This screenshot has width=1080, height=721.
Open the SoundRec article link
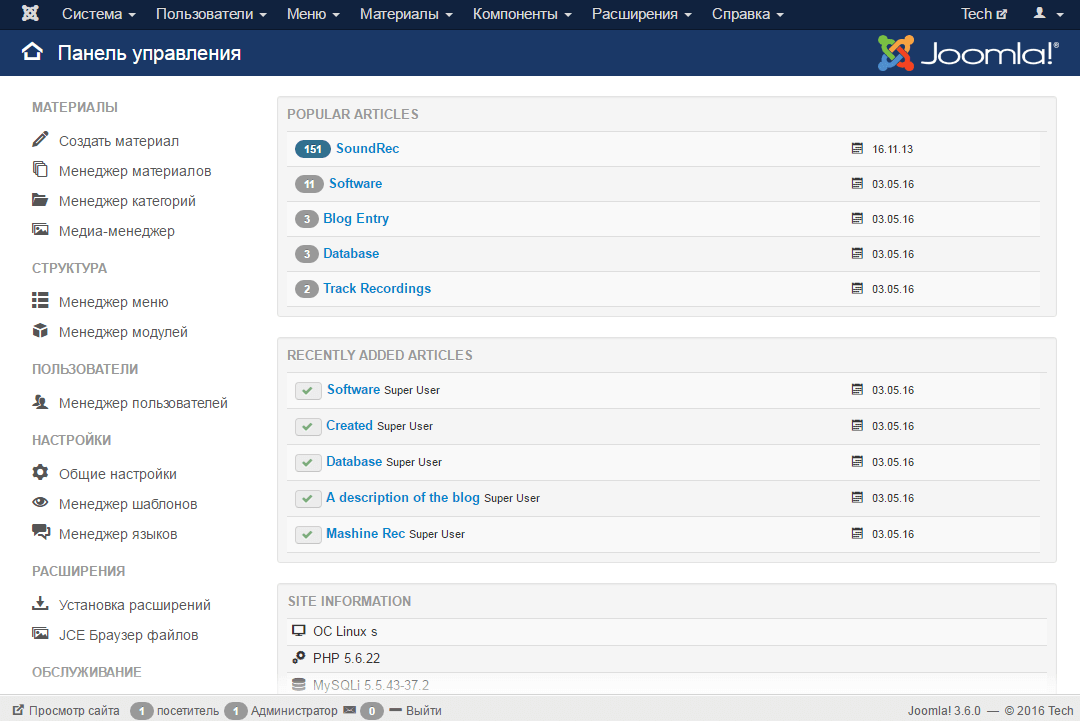pos(369,148)
